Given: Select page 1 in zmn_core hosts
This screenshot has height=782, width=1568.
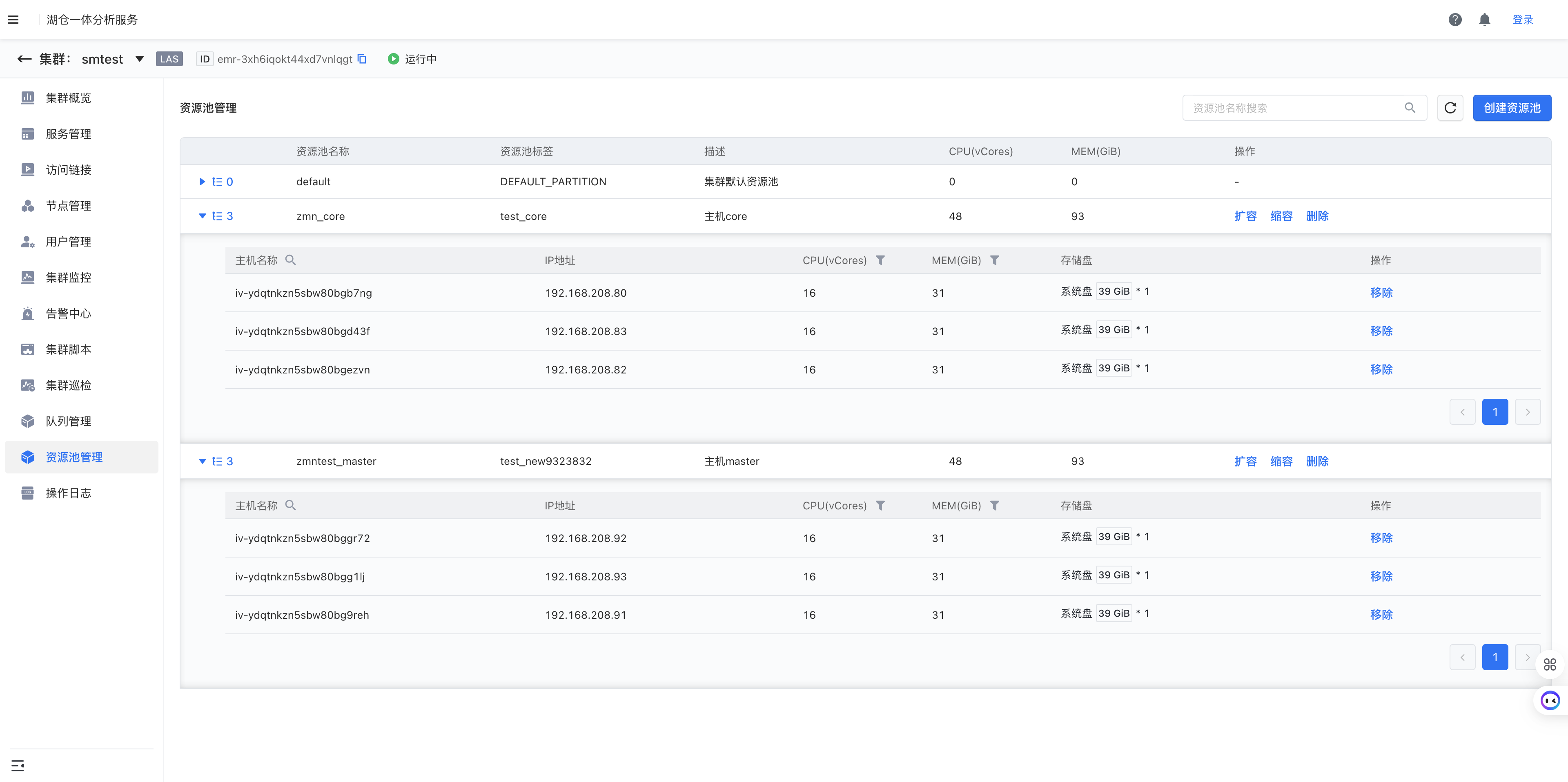Looking at the screenshot, I should pos(1495,412).
